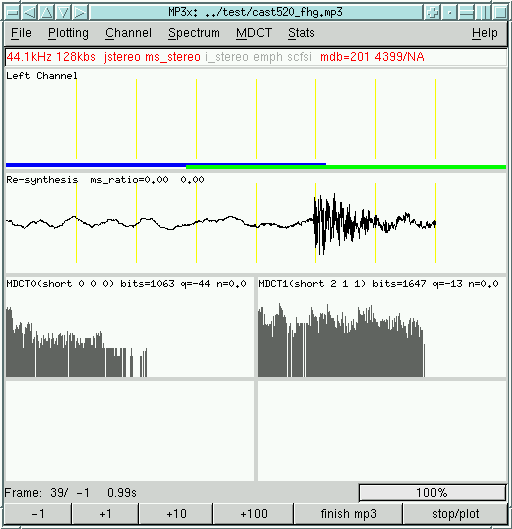Image resolution: width=512 pixels, height=529 pixels.
Task: Click the finish mp3 button
Action: pyautogui.click(x=348, y=514)
